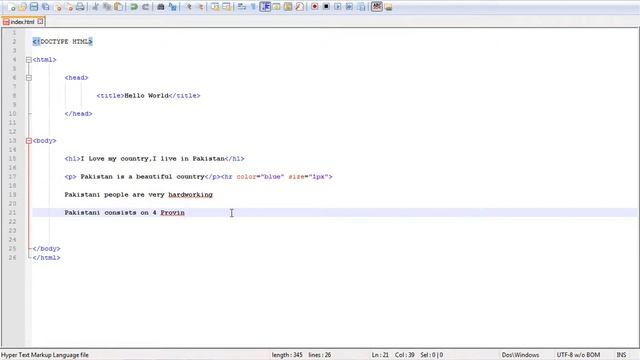Start macro recording with the red dot
640x360 pixels.
(315, 7)
